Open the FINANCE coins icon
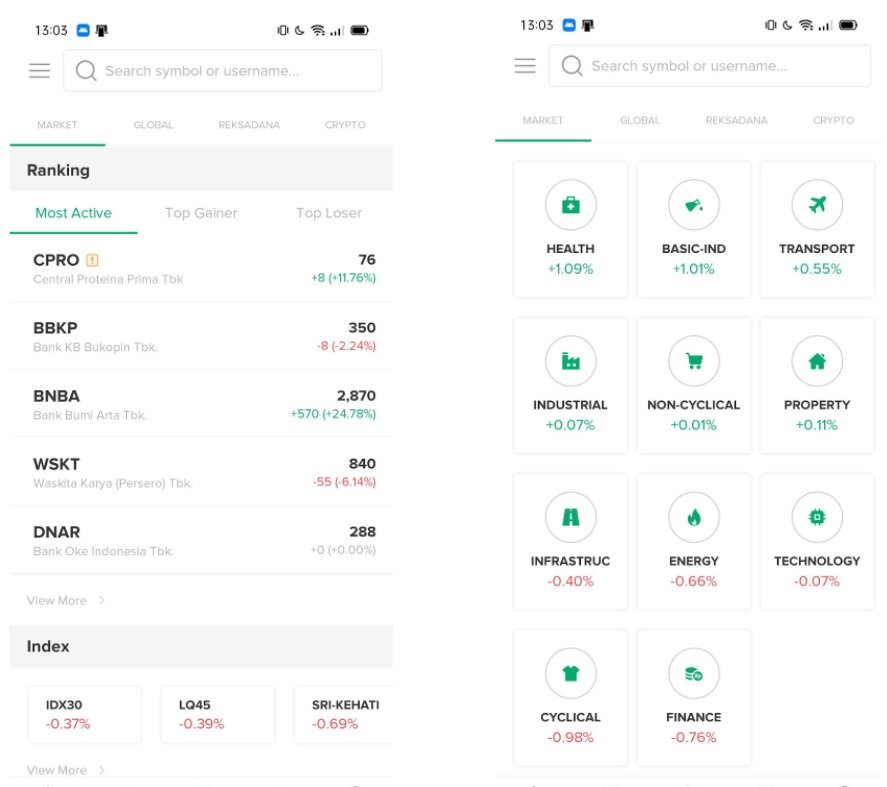Viewport: 887px width, 787px height. pyautogui.click(x=694, y=673)
